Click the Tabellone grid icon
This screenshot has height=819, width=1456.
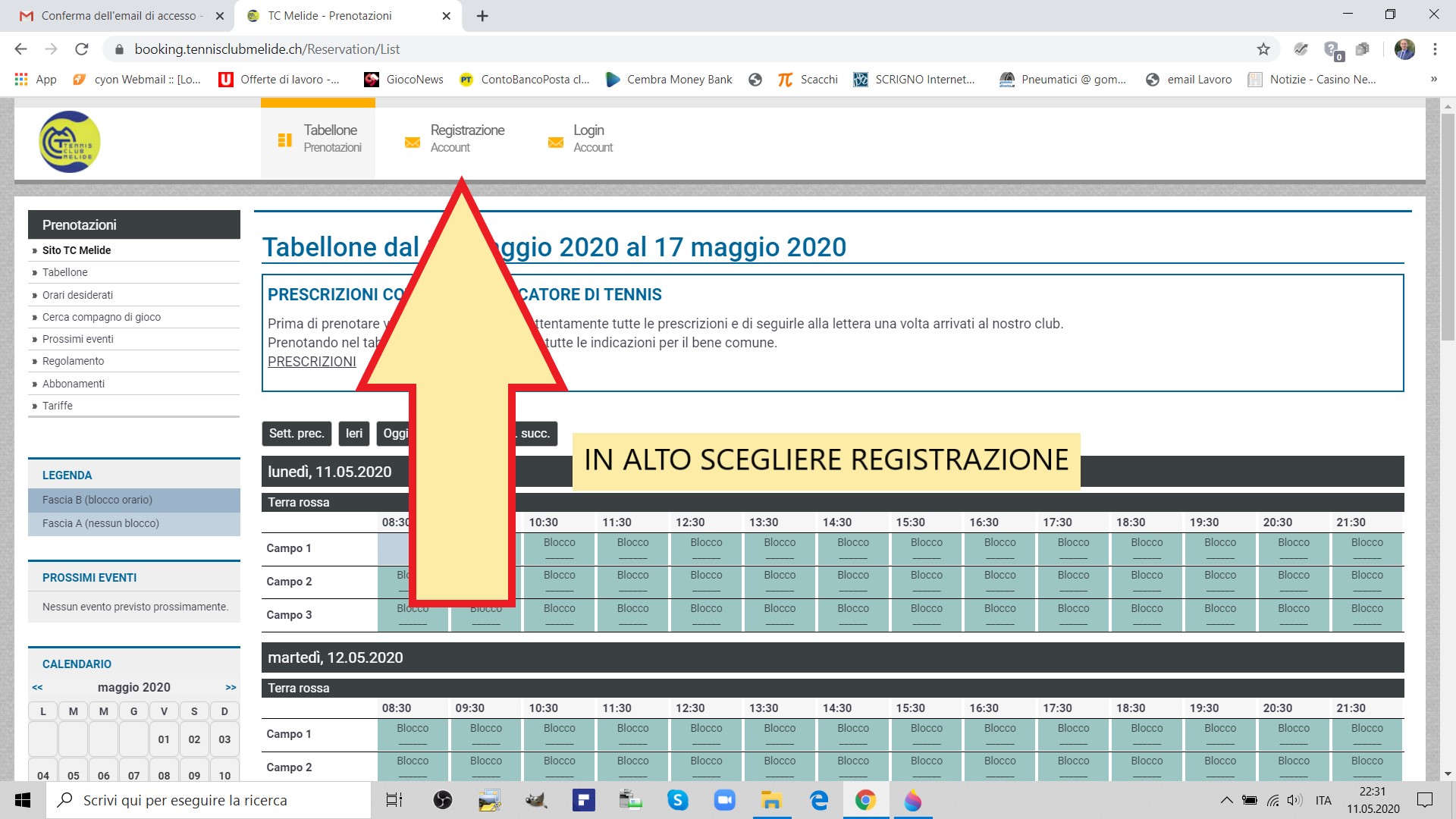(285, 140)
